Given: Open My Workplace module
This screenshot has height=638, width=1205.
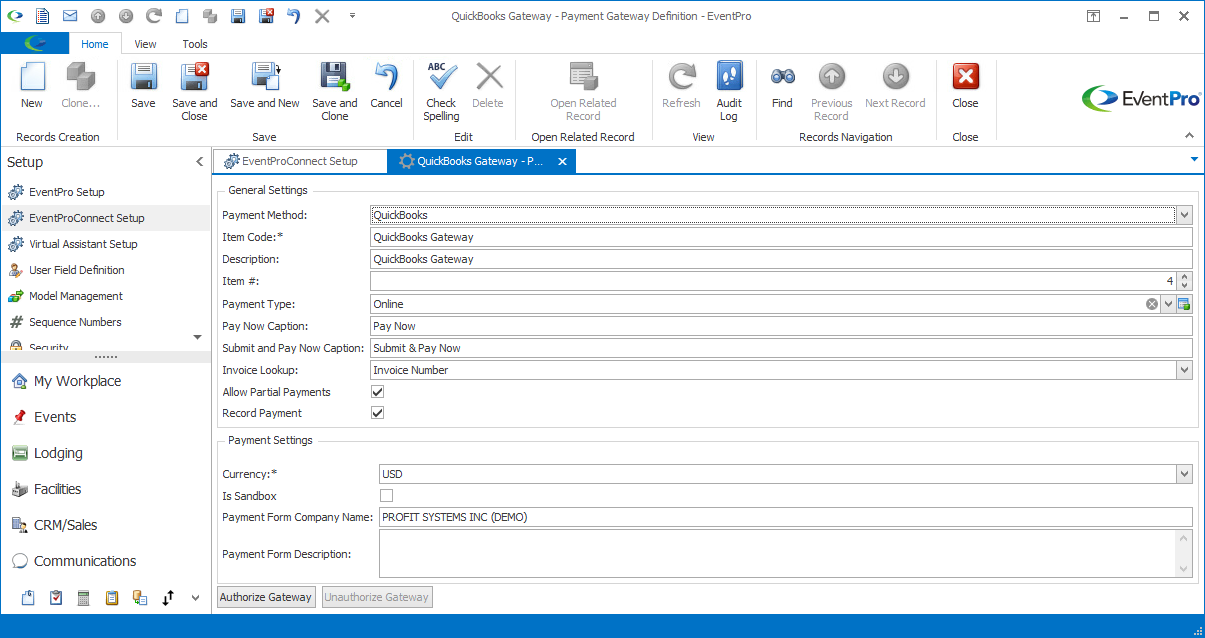Looking at the screenshot, I should [77, 381].
